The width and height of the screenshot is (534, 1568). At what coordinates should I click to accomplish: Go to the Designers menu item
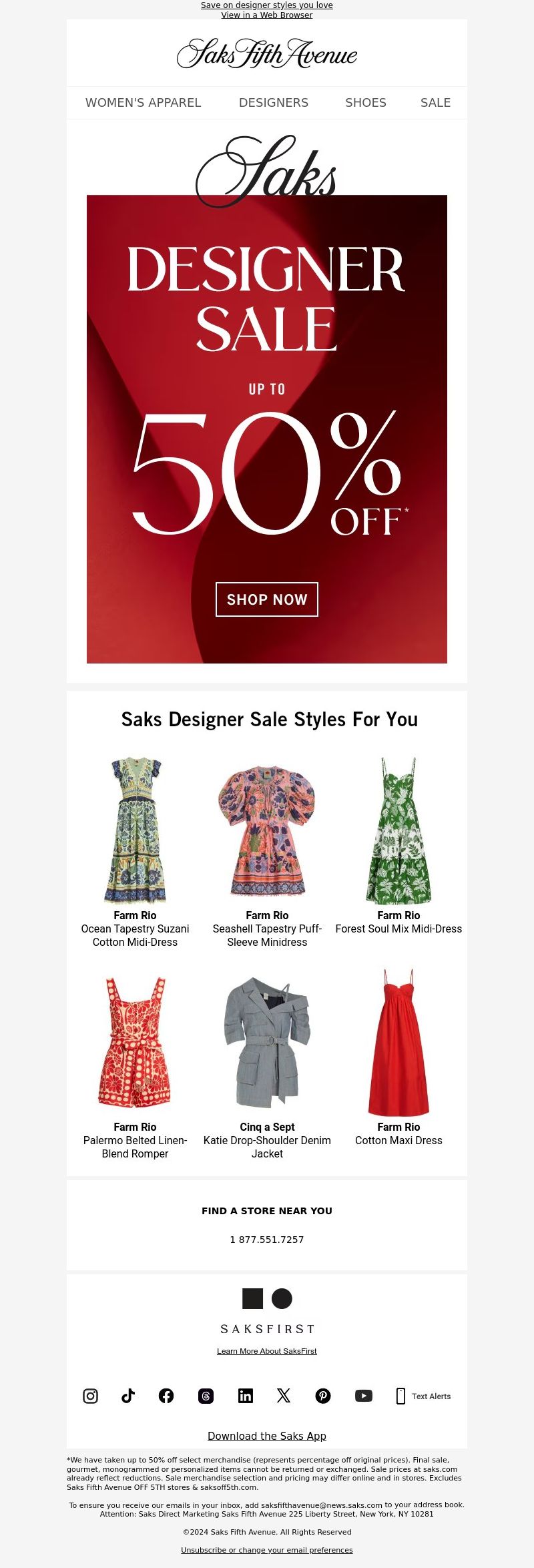274,103
